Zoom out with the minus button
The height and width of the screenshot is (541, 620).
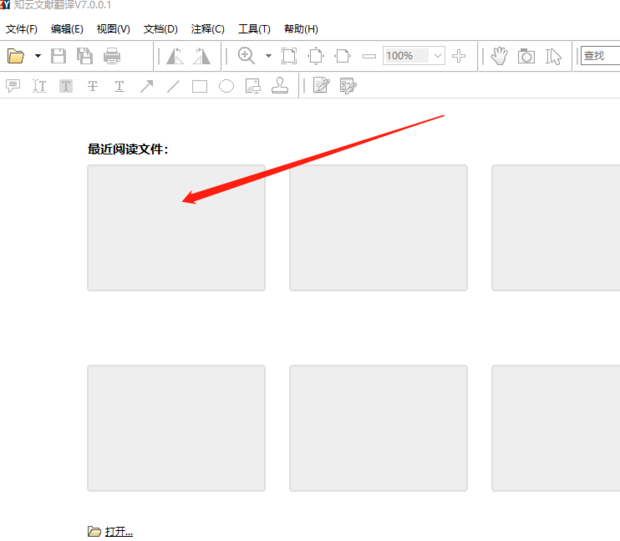click(x=369, y=56)
